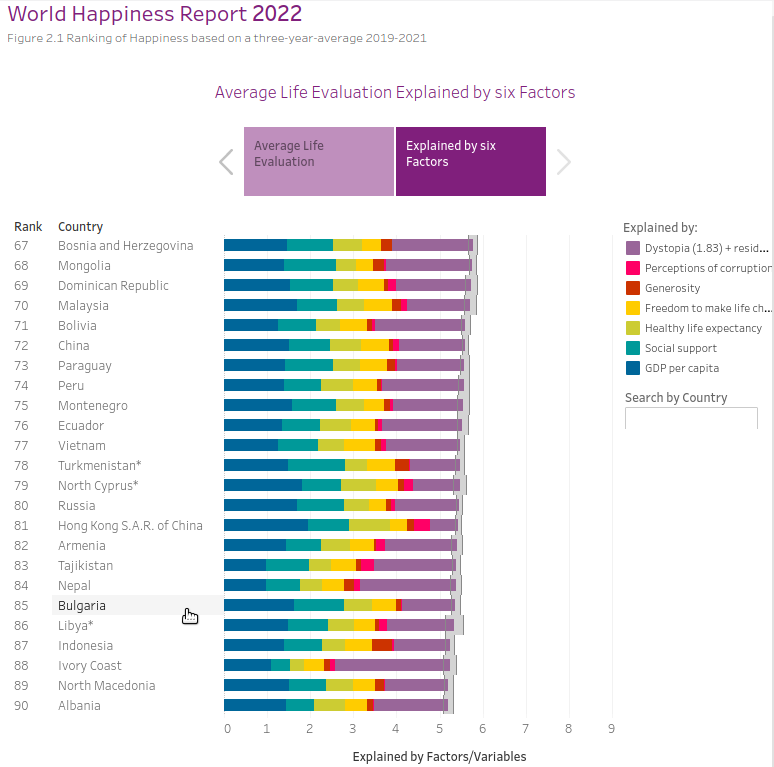The height and width of the screenshot is (767, 774).
Task: Select the Ecuador country label
Action: coord(80,426)
